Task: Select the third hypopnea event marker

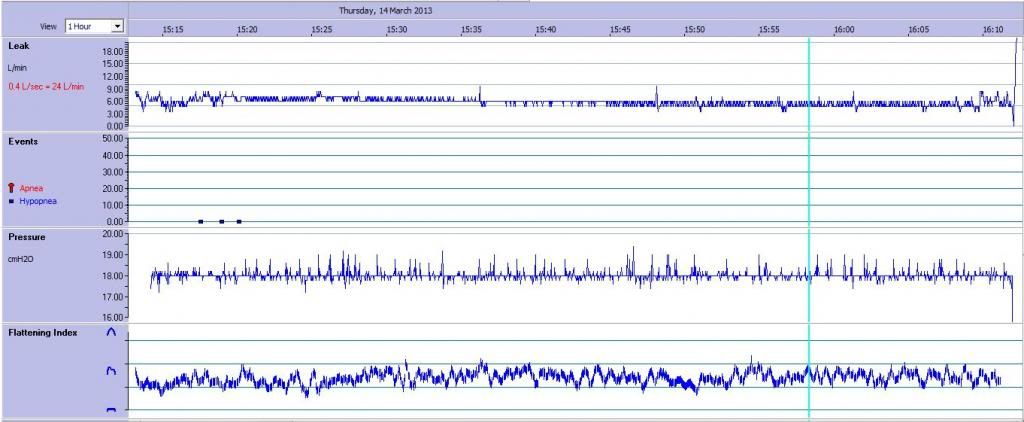Action: point(239,221)
